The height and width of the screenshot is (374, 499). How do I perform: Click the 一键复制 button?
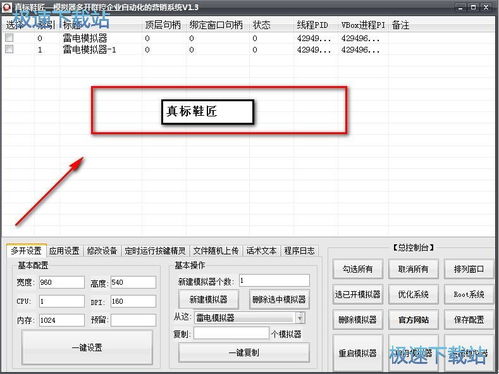coord(244,353)
